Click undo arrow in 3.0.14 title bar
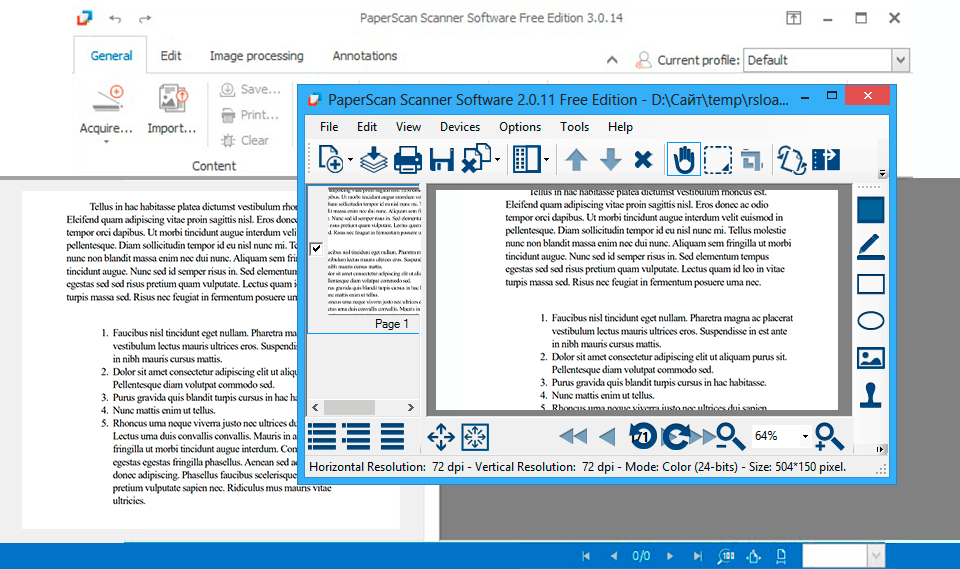 (115, 19)
